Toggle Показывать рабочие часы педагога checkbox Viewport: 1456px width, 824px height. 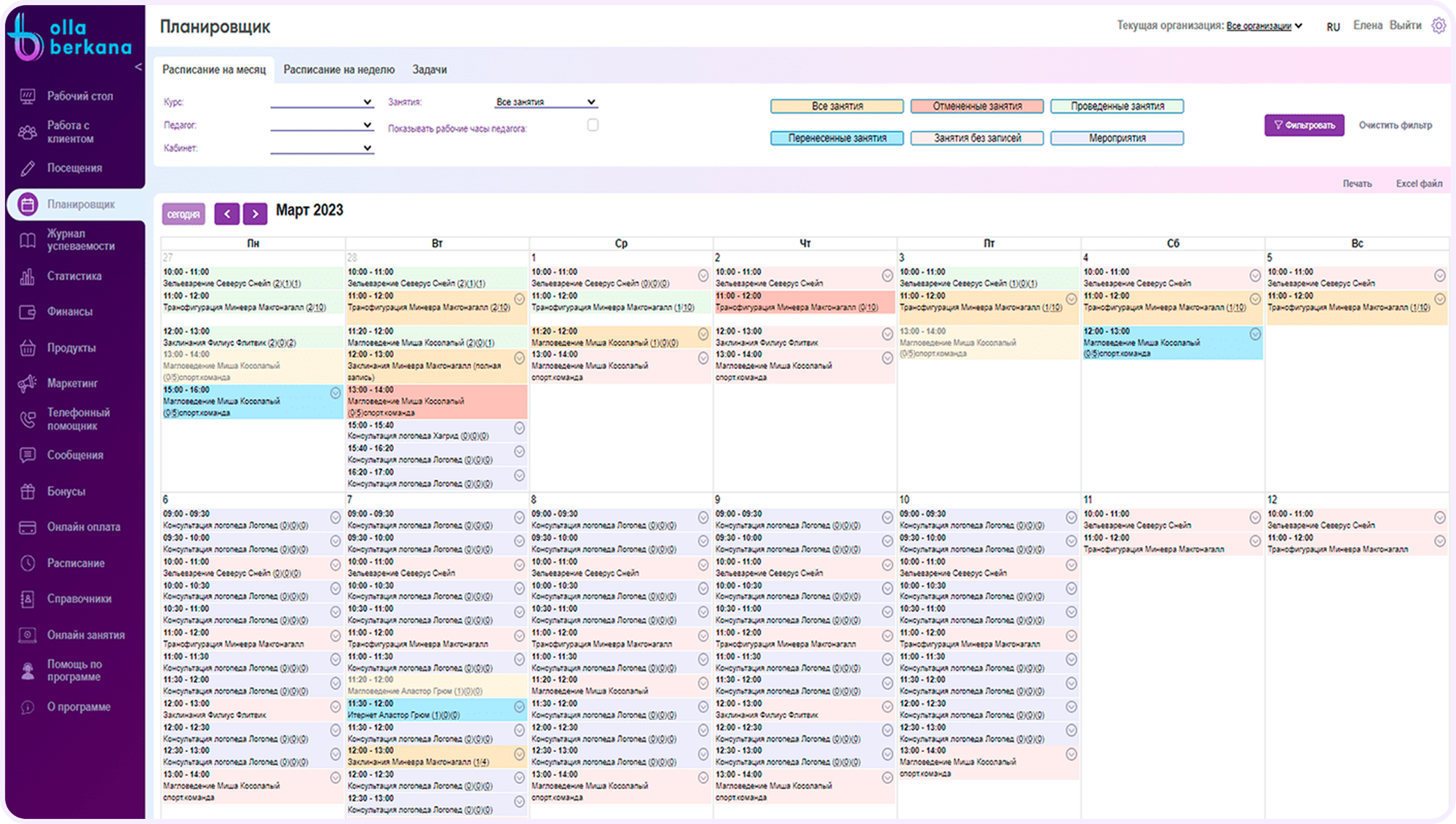[x=593, y=125]
